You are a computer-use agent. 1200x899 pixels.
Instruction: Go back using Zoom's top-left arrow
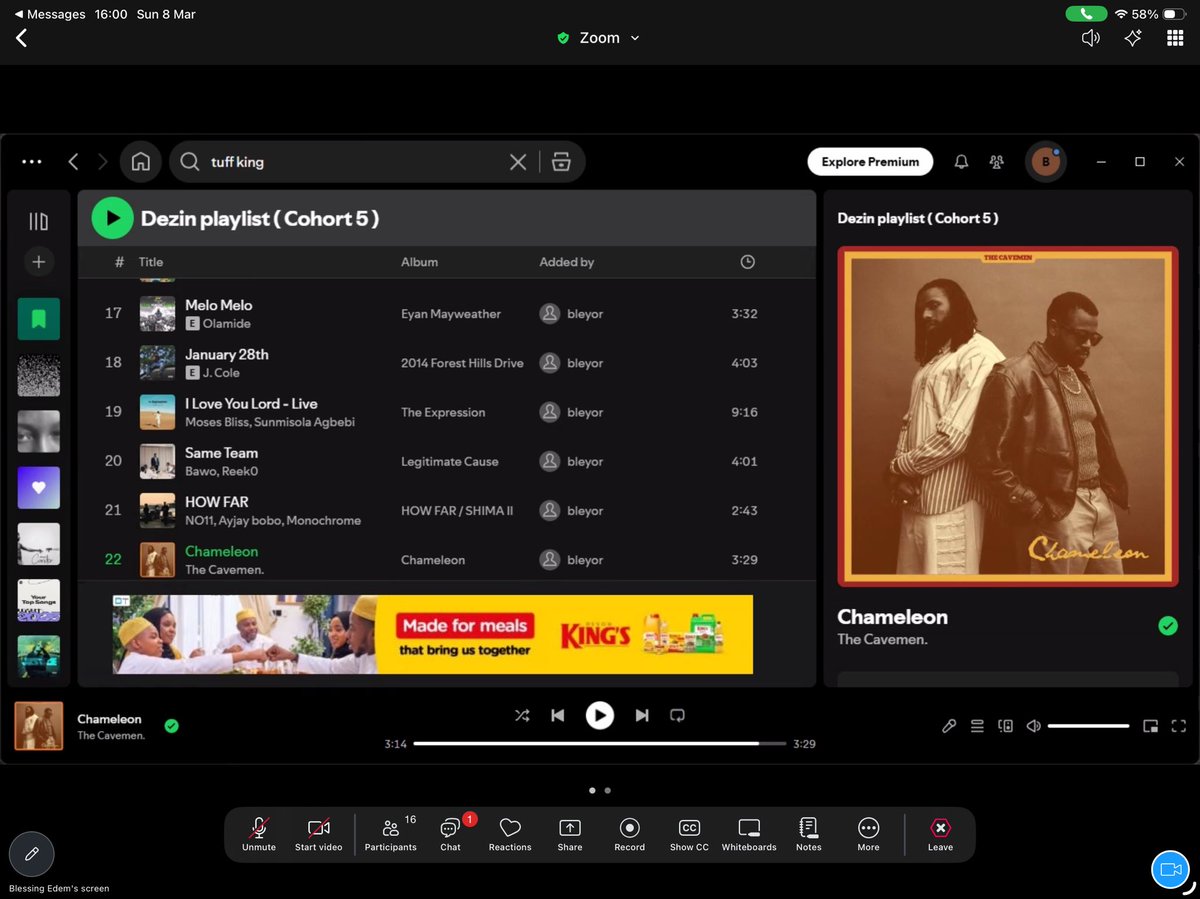(x=21, y=38)
